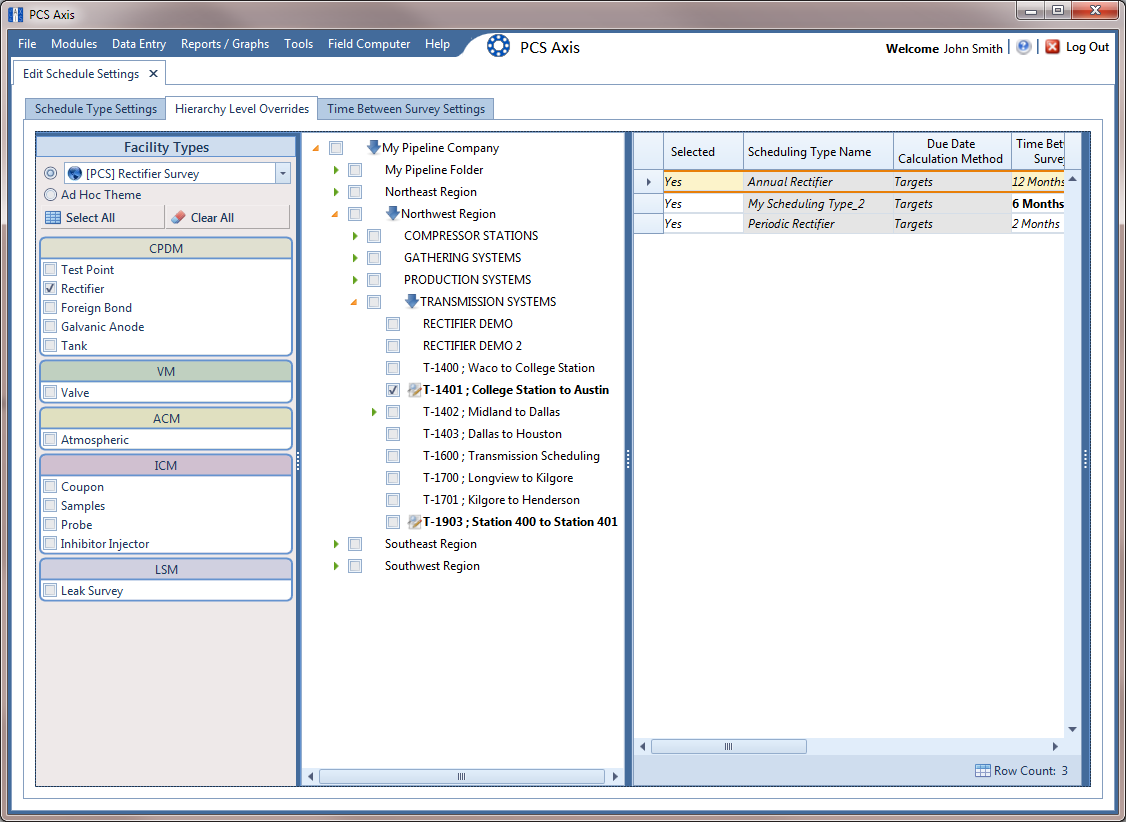This screenshot has width=1126, height=822.
Task: Click the grid horizontal scrollbar thumb
Action: pos(728,747)
